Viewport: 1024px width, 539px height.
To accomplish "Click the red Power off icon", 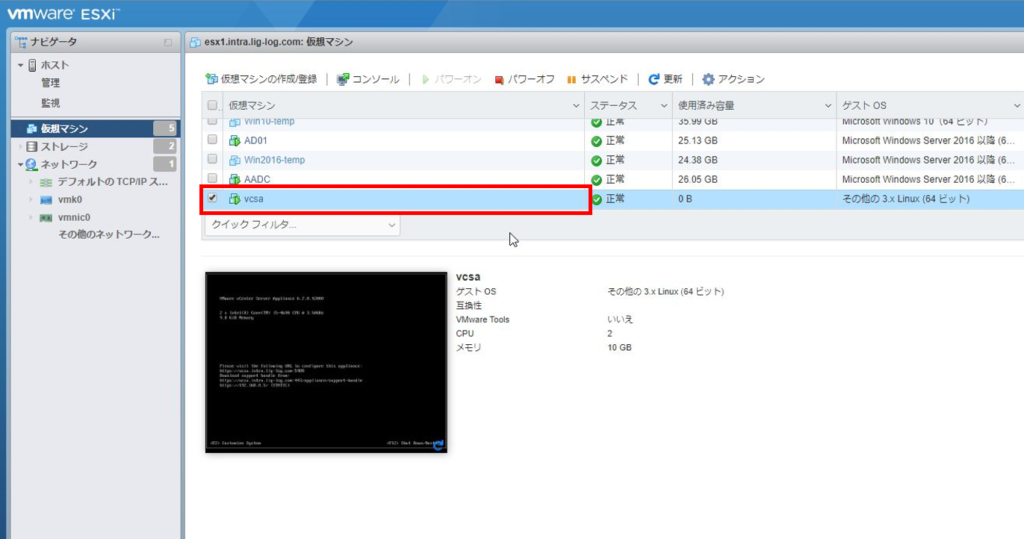I will (x=499, y=80).
